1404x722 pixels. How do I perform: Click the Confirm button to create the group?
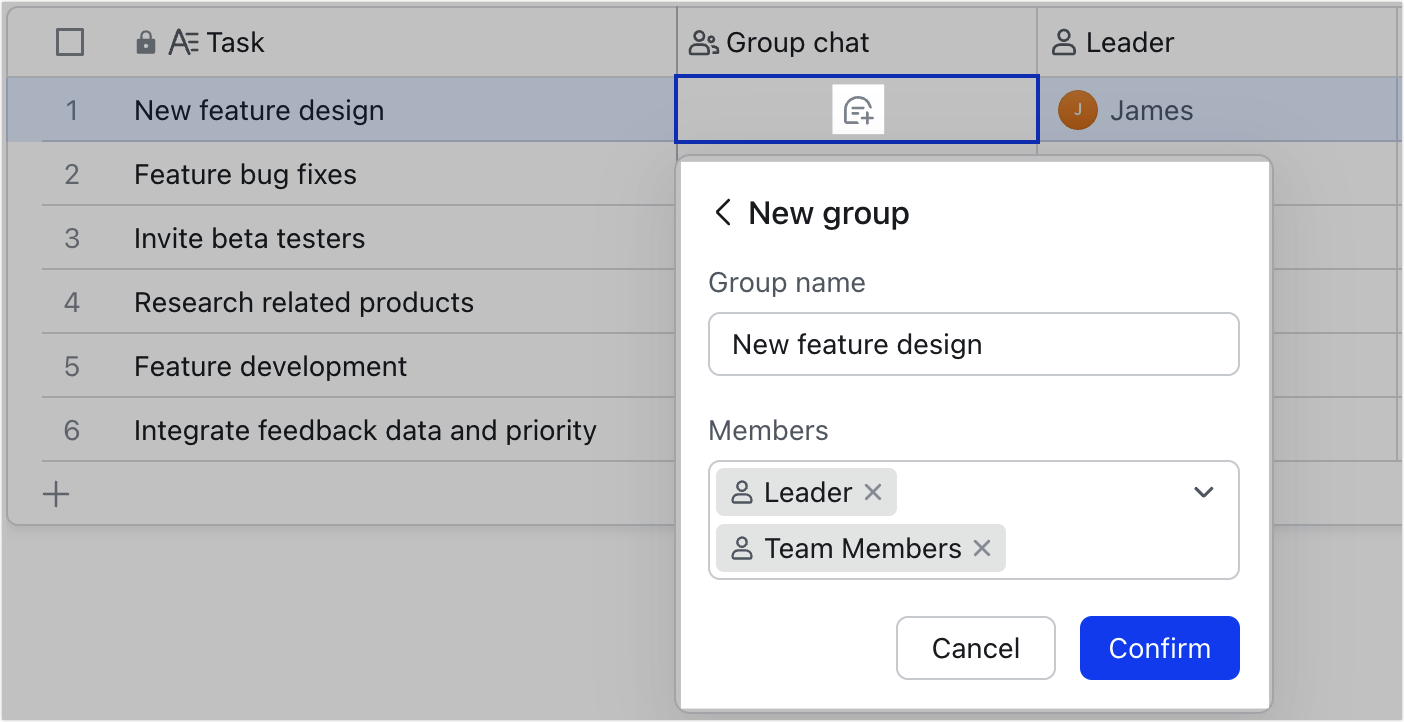pos(1159,648)
